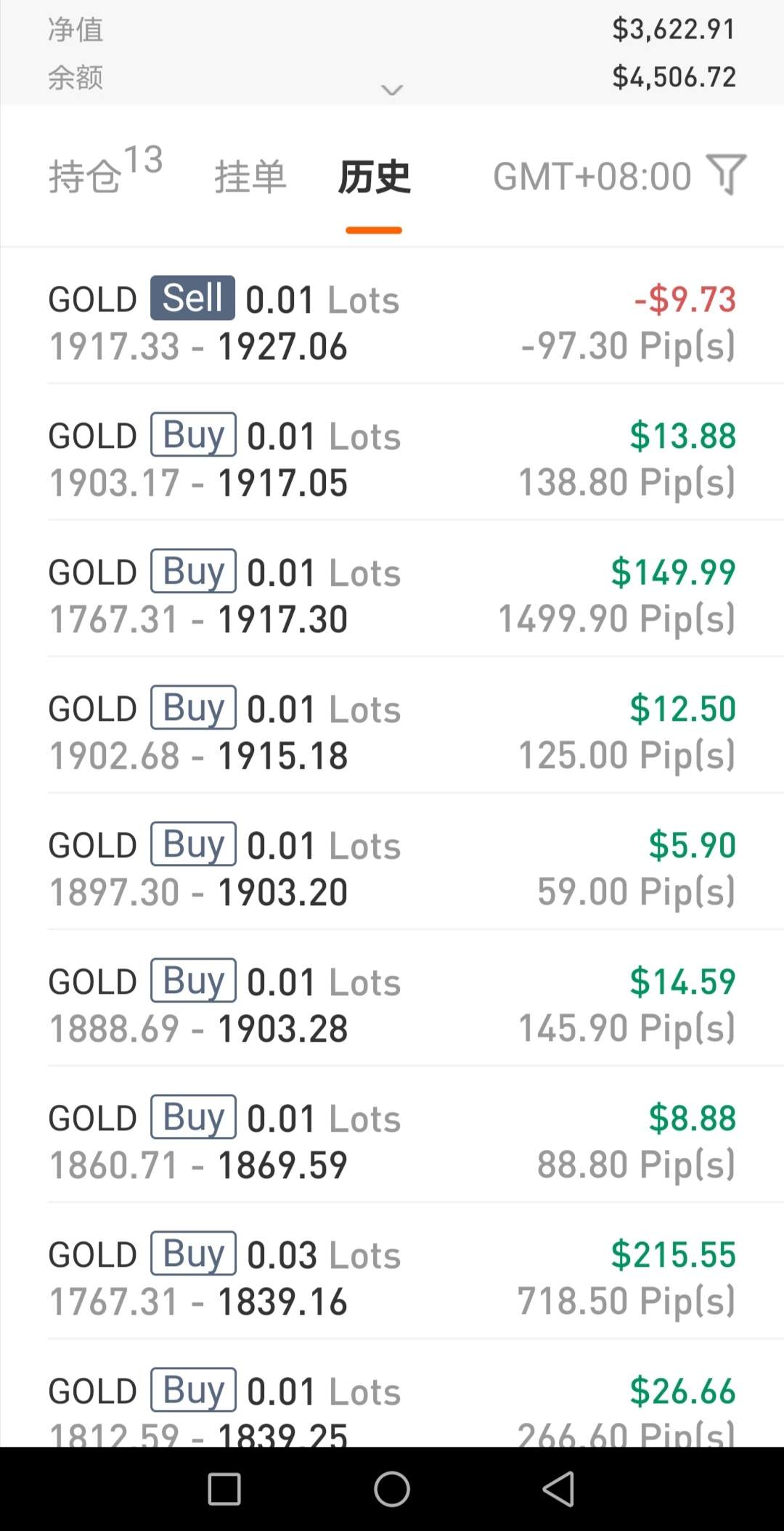Expand account summary with chevron arrow
Viewport: 784px width, 1531px height.
392,91
